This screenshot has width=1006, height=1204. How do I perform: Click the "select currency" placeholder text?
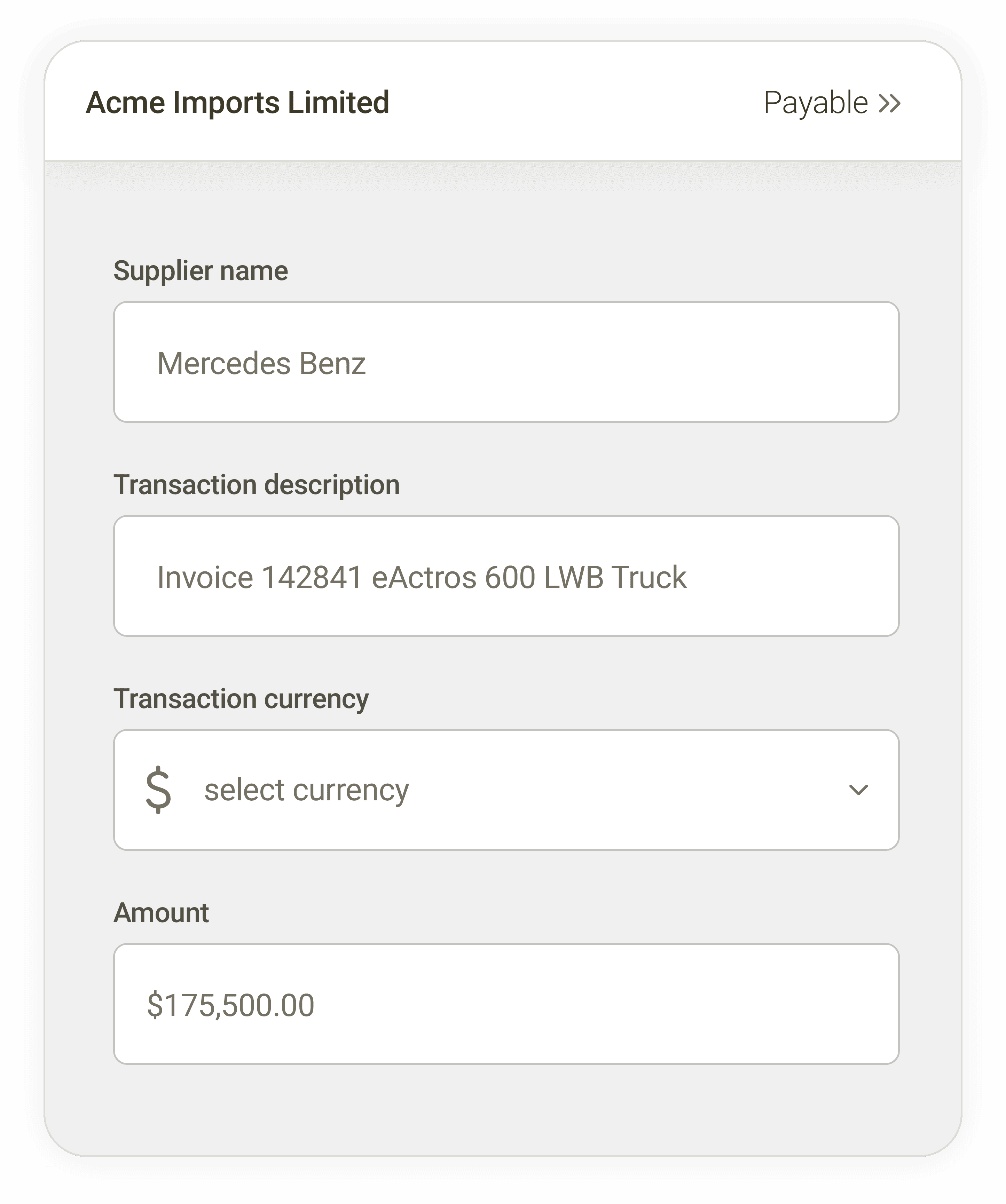pyautogui.click(x=306, y=790)
